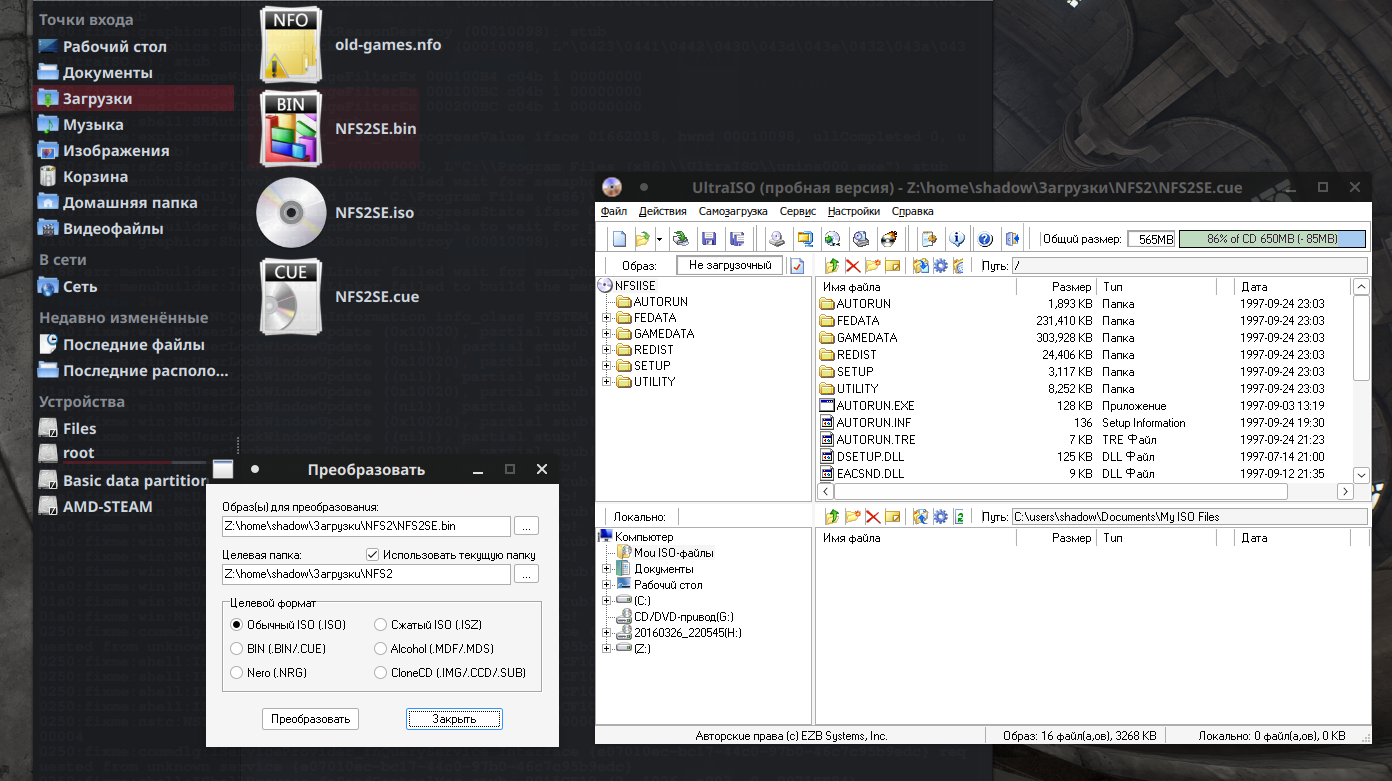Click the Закрыть button in the dialog

[x=454, y=719]
